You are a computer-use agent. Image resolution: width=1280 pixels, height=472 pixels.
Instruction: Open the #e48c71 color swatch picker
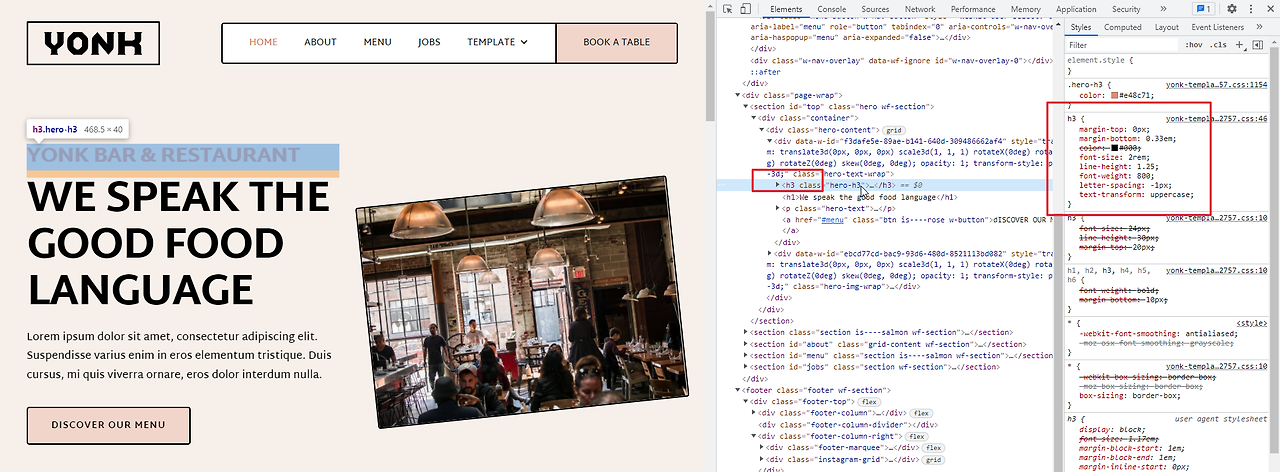(1115, 96)
